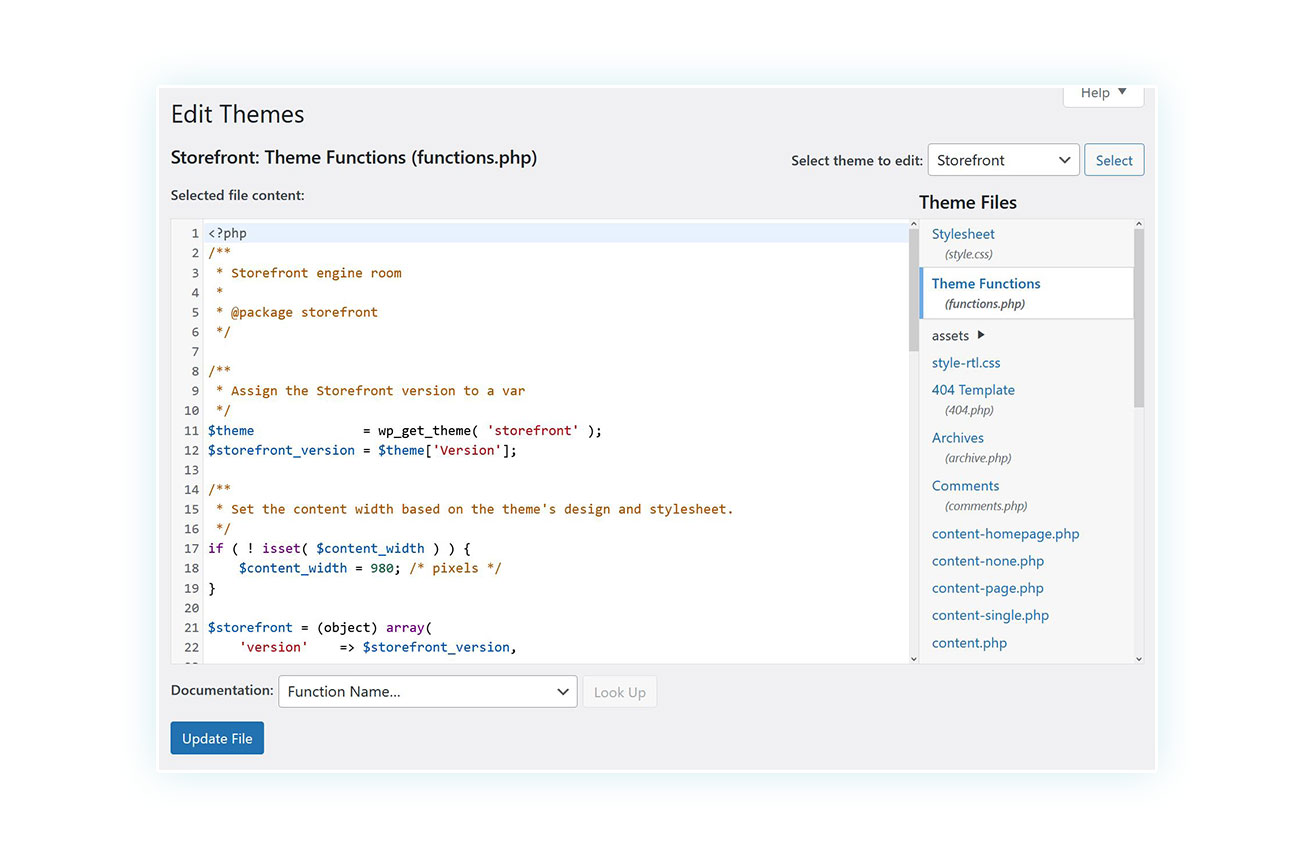The height and width of the screenshot is (859, 1300).
Task: Open content-homepage.php file
Action: [1005, 534]
